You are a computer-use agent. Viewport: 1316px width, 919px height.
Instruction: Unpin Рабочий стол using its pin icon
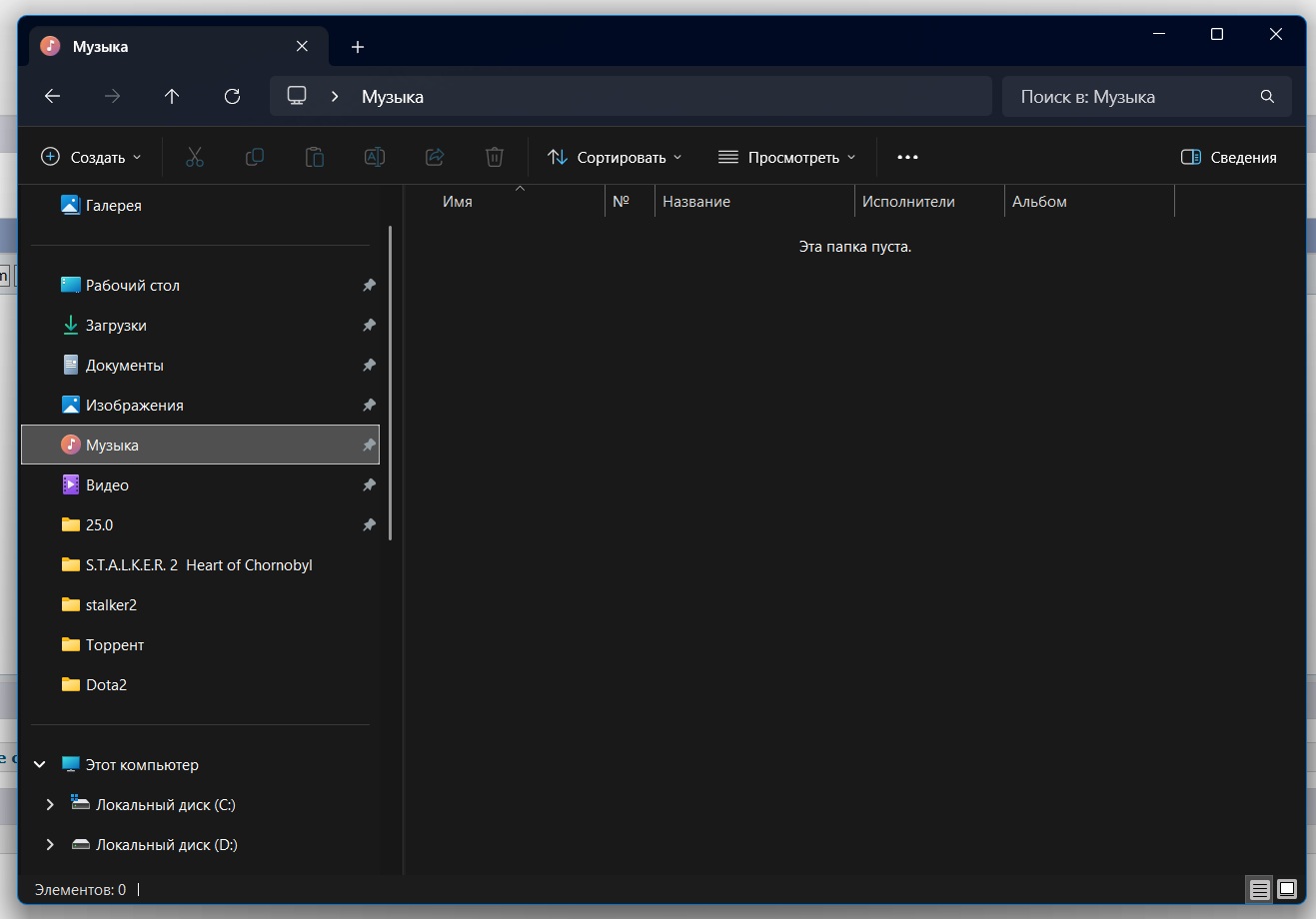click(x=369, y=286)
